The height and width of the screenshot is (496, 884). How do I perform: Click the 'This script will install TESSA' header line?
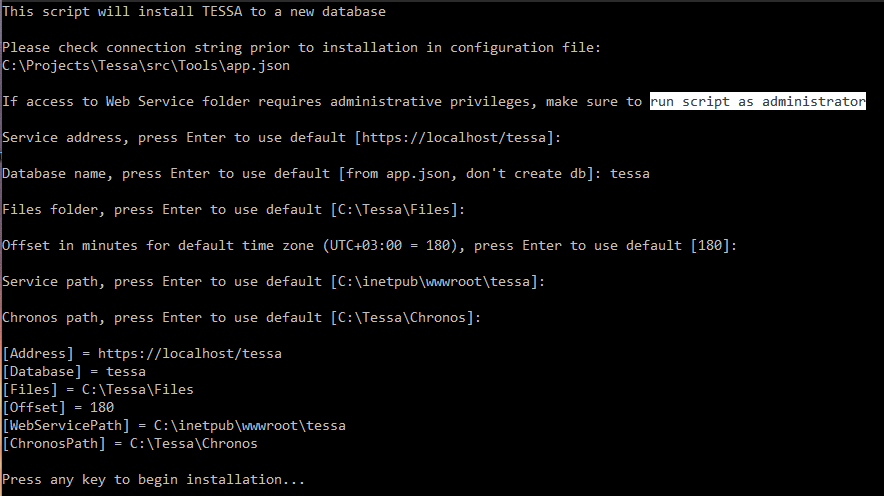pyautogui.click(x=194, y=12)
